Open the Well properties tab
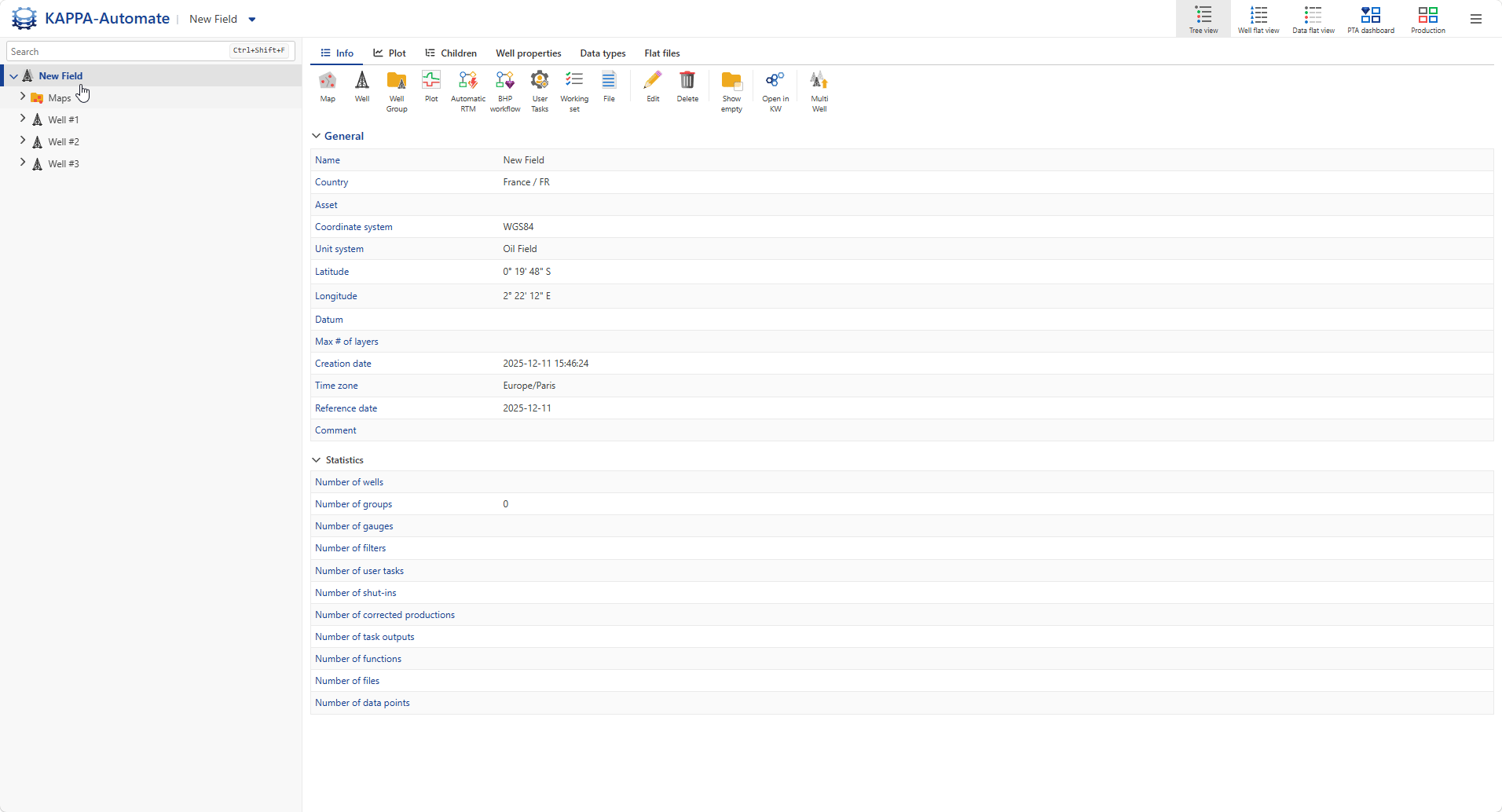Viewport: 1502px width, 812px height. click(529, 53)
